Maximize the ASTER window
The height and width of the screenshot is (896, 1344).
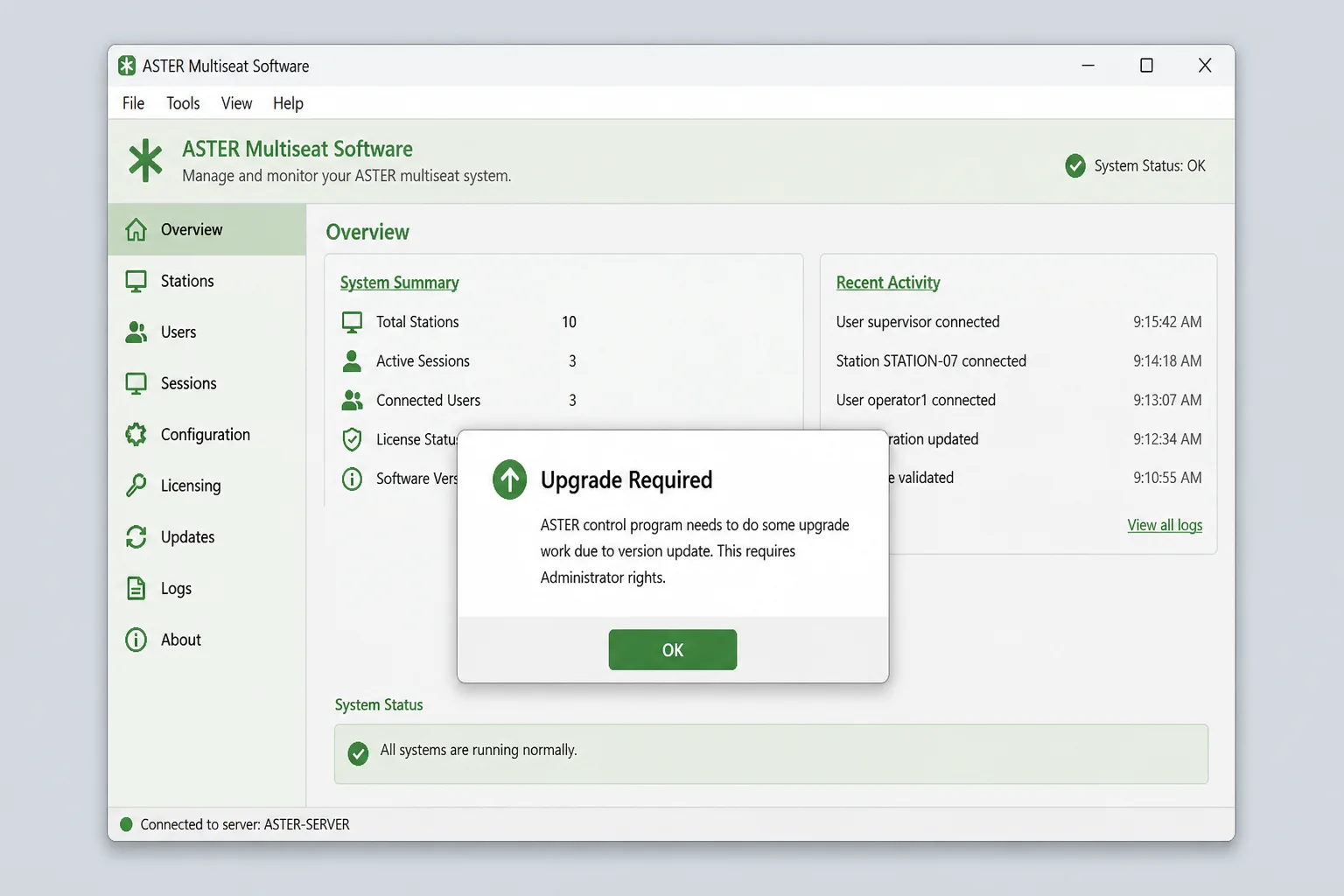pos(1146,66)
